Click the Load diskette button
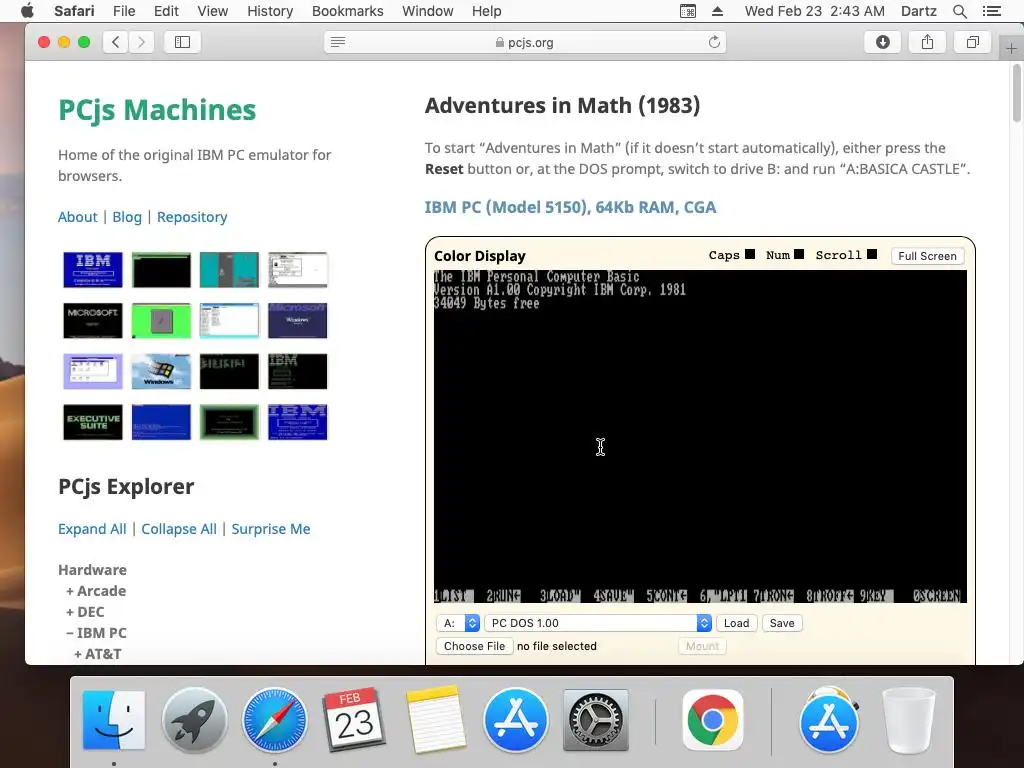Viewport: 1024px width, 768px height. [737, 623]
